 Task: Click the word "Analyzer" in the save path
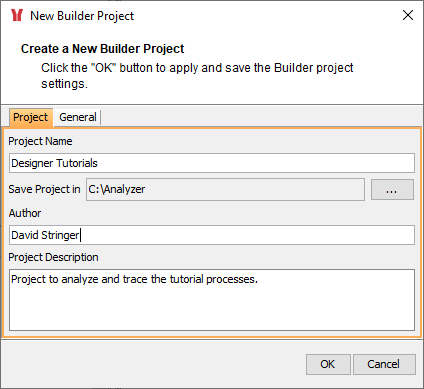click(124, 189)
